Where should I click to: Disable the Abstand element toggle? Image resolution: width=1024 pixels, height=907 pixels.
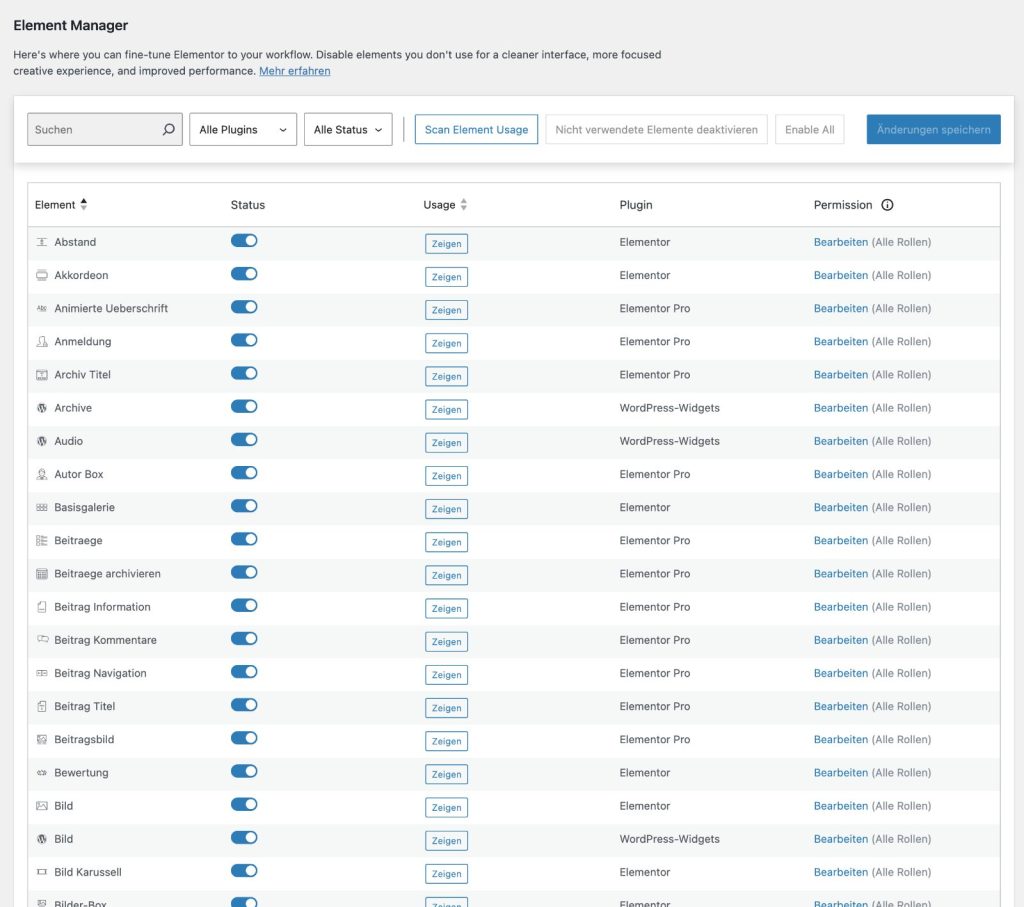pos(244,241)
